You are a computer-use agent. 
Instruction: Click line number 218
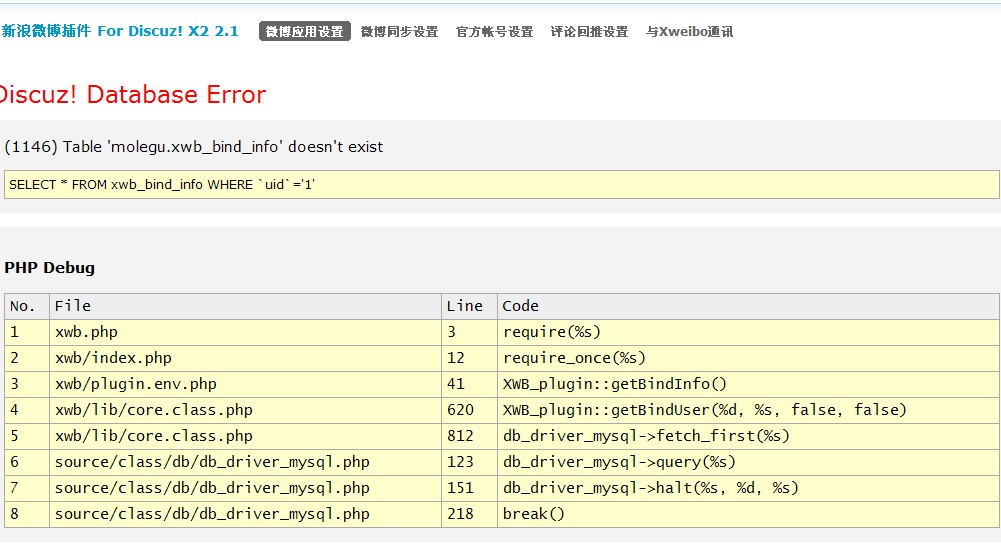[469, 515]
